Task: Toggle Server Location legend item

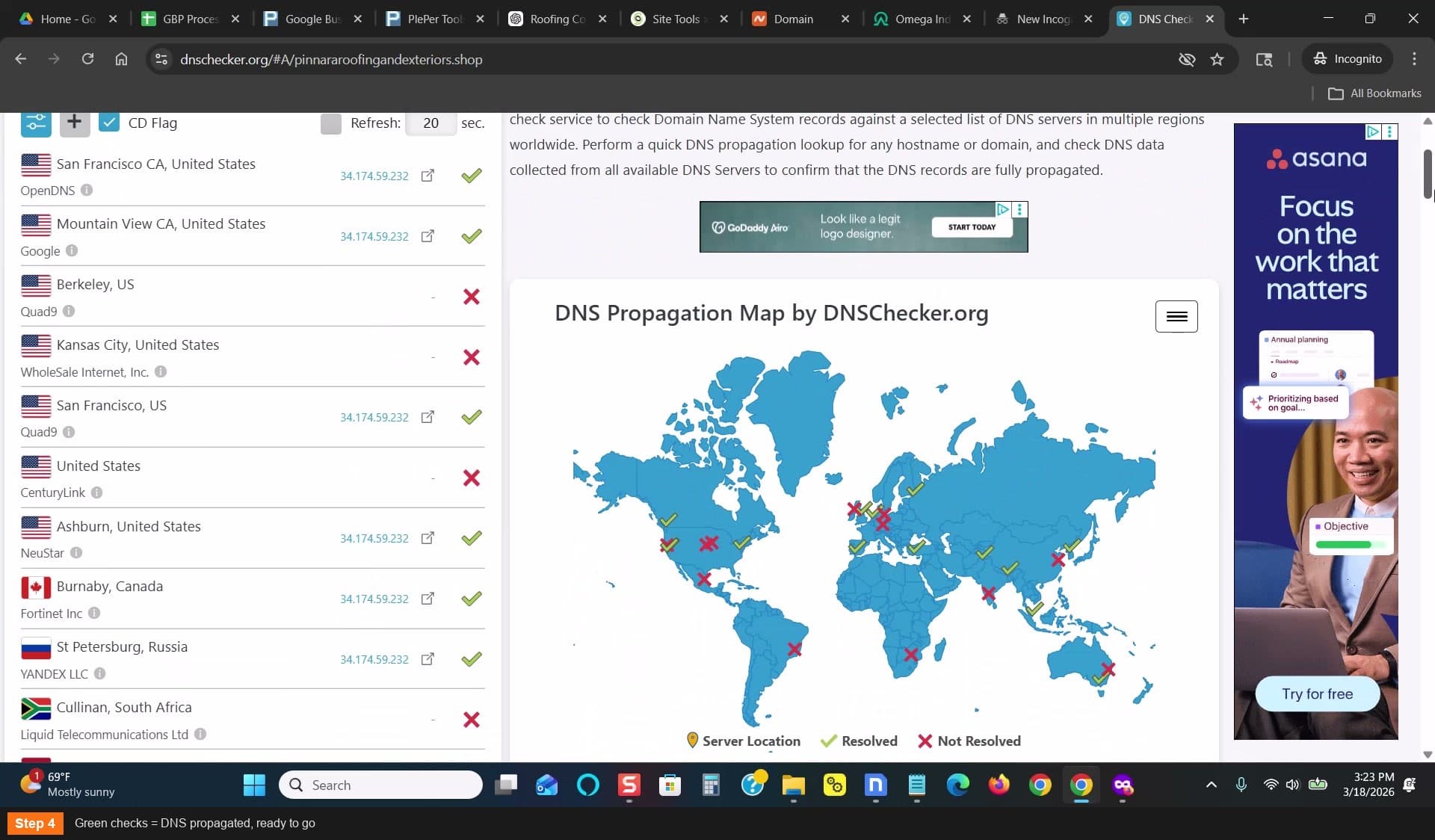Action: tap(743, 741)
